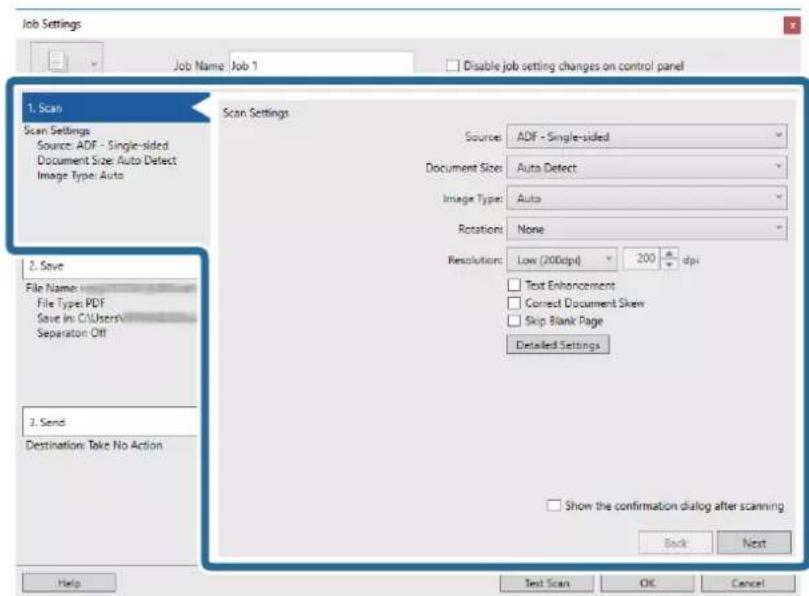Click the Source: ADF - Single-sided summary text

click(103, 146)
